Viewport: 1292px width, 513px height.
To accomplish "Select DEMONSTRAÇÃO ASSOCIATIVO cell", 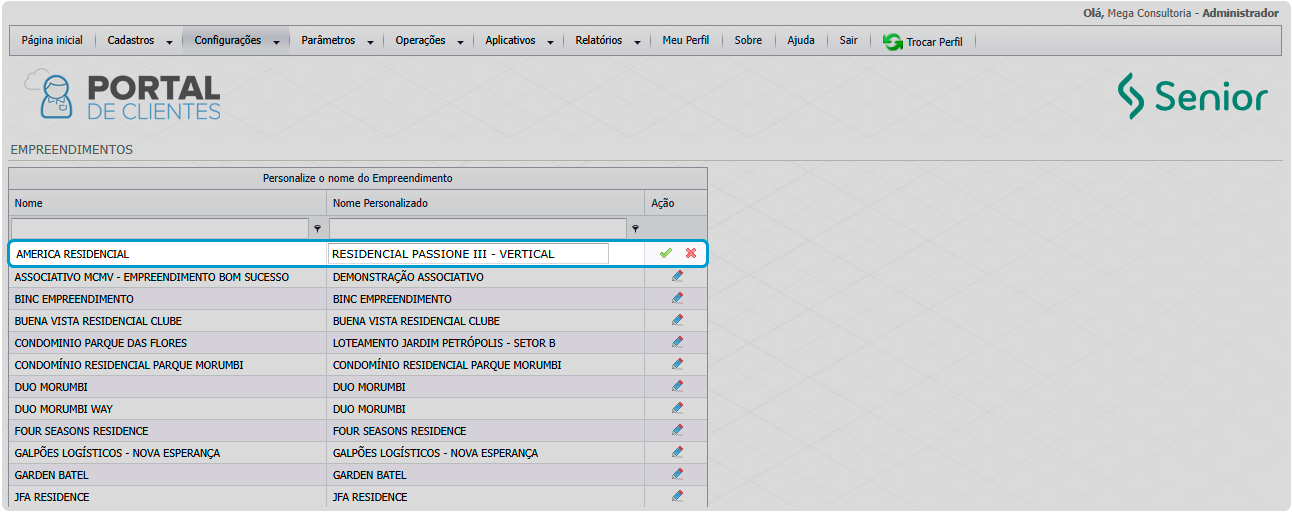I will pos(485,277).
